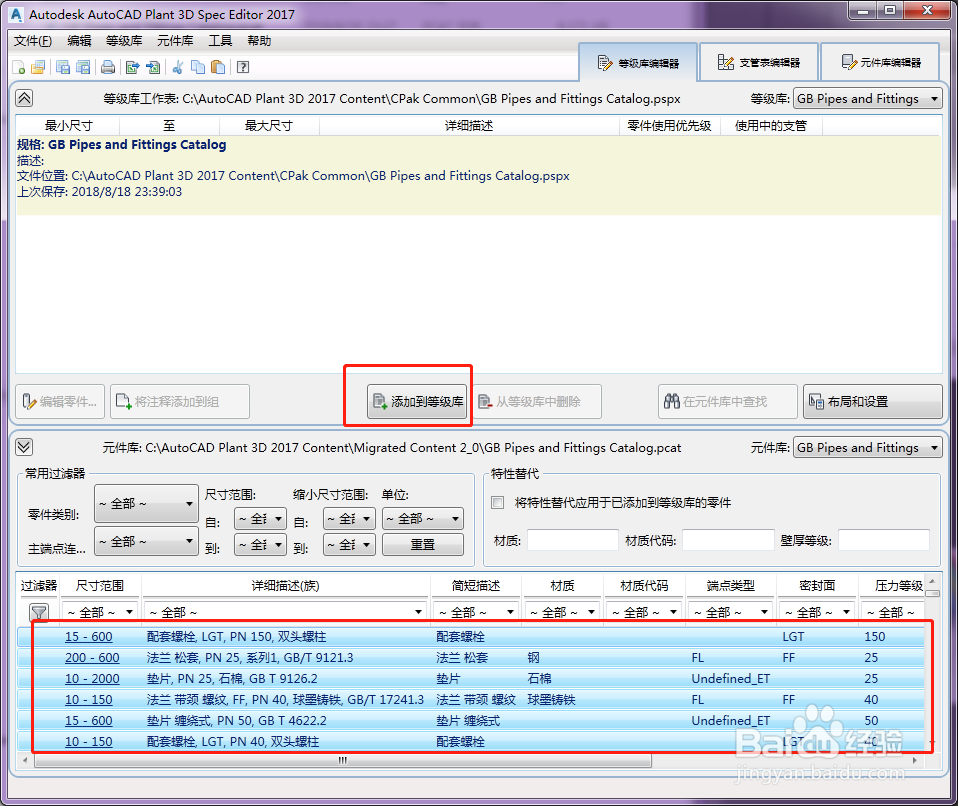The width and height of the screenshot is (958, 806).
Task: Open the 零件类别 dropdown
Action: pos(146,504)
